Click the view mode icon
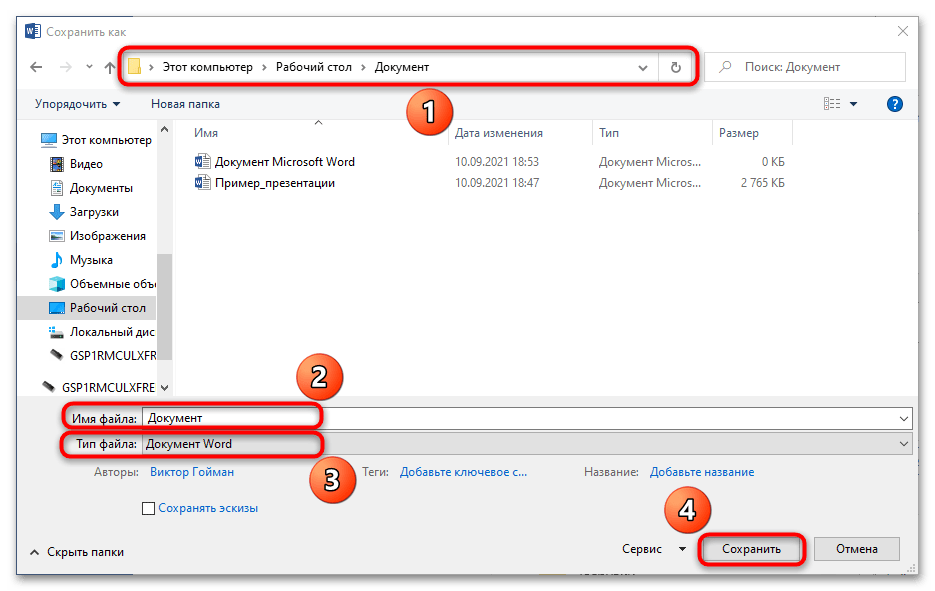The image size is (935, 591). coord(831,104)
